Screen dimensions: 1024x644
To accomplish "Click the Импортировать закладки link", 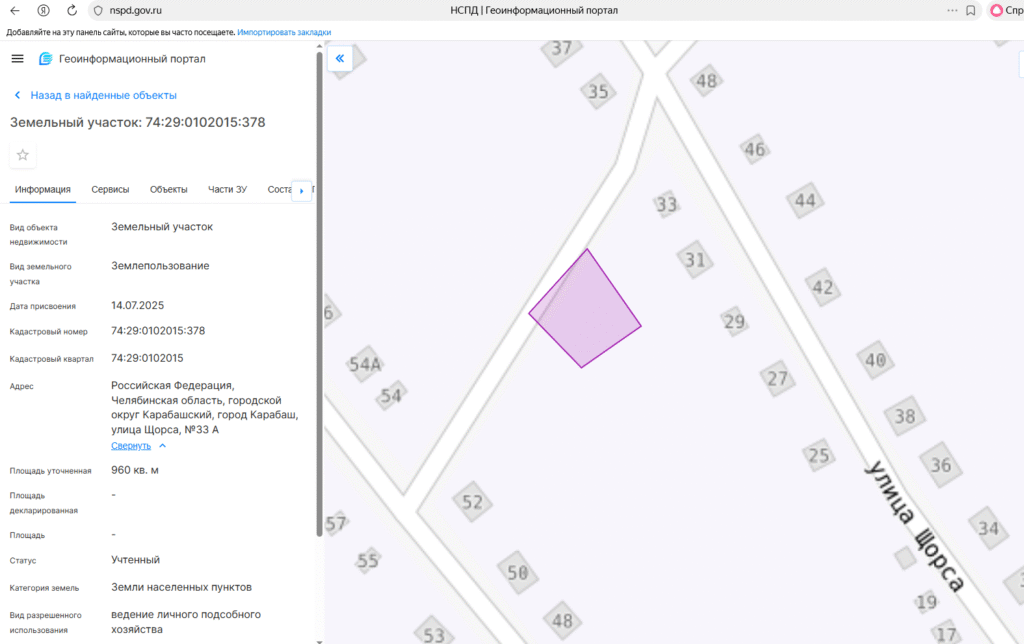I will [x=284, y=32].
